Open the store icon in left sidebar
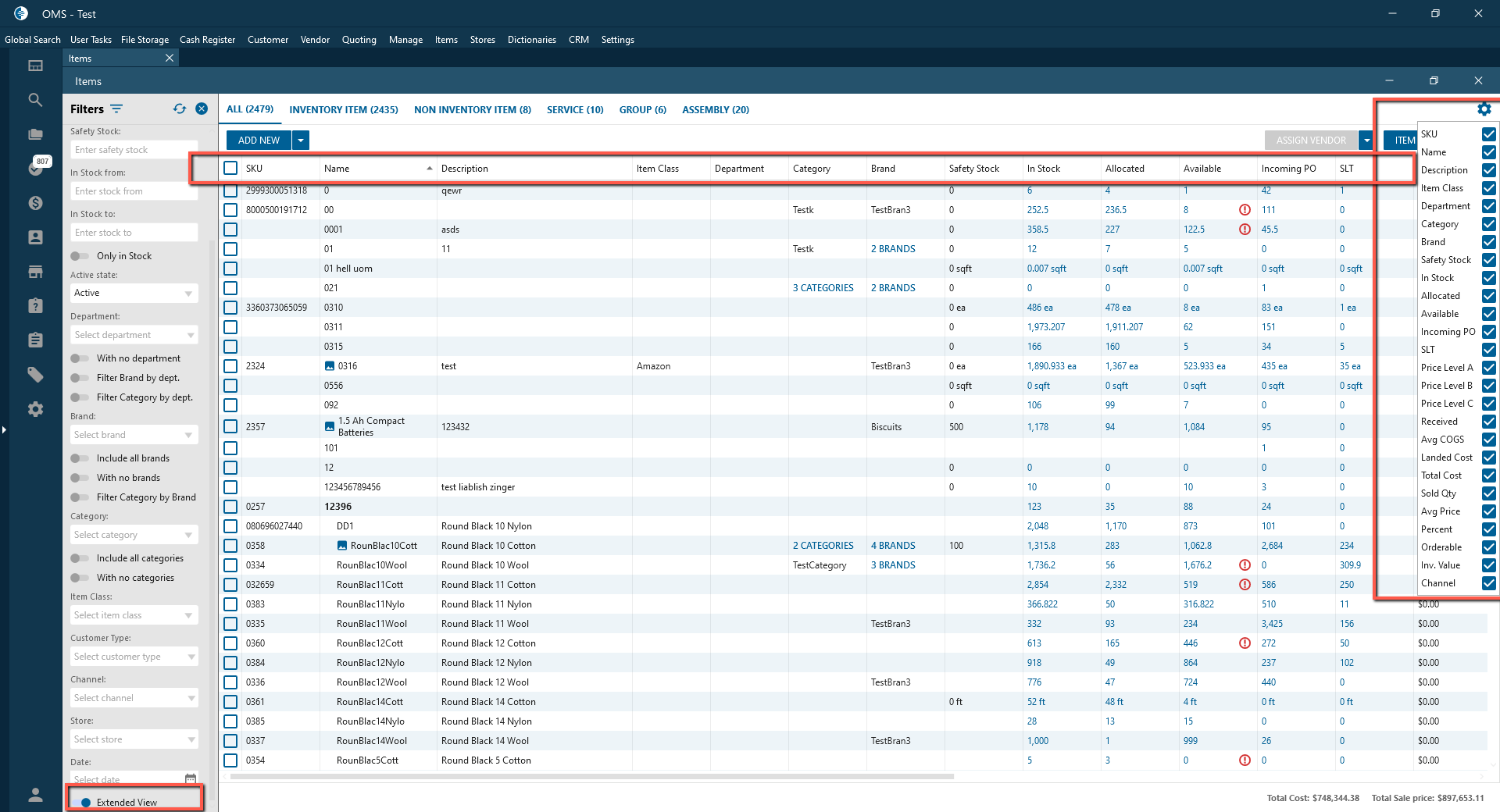Screen dimensions: 1500x812 pos(35,272)
